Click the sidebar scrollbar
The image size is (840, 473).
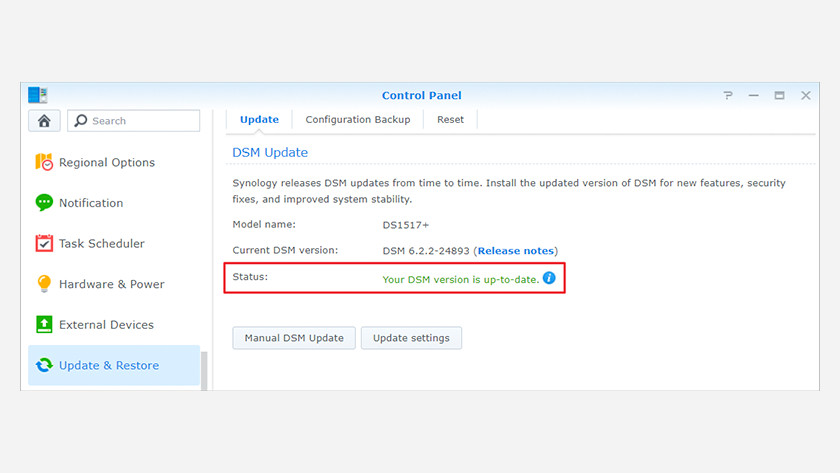pyautogui.click(x=204, y=371)
